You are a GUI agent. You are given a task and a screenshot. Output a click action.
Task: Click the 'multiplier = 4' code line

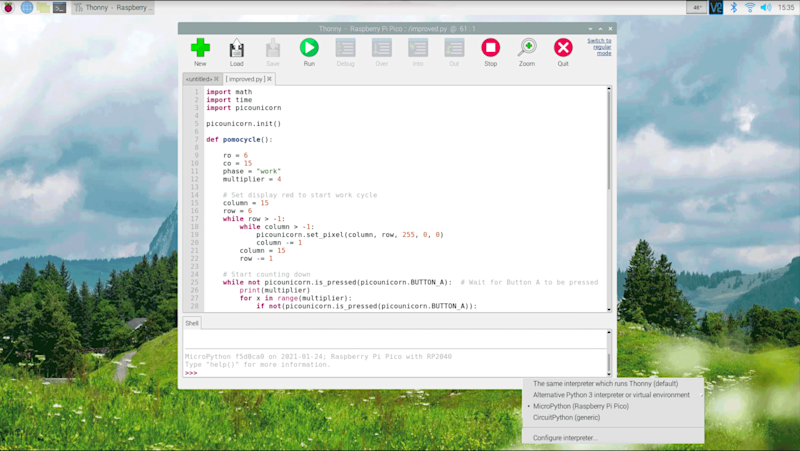point(252,179)
